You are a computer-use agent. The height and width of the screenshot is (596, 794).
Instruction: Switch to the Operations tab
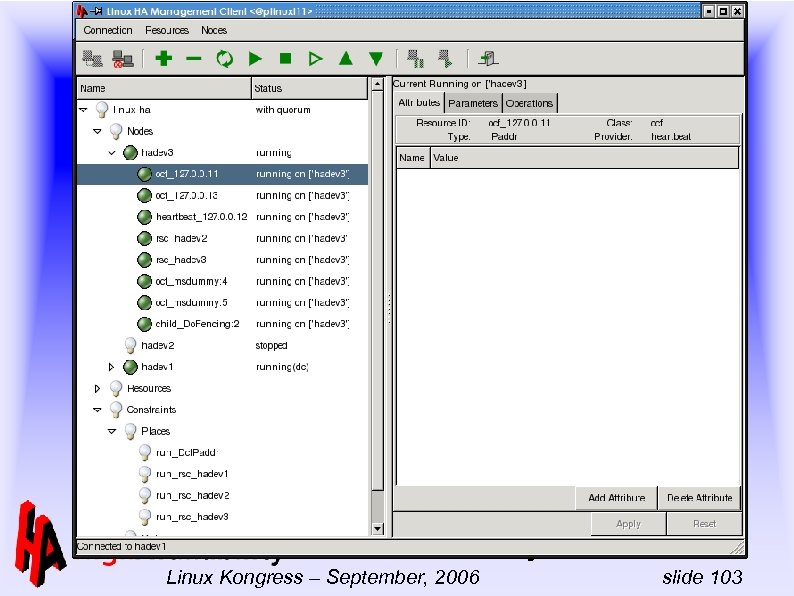click(529, 103)
